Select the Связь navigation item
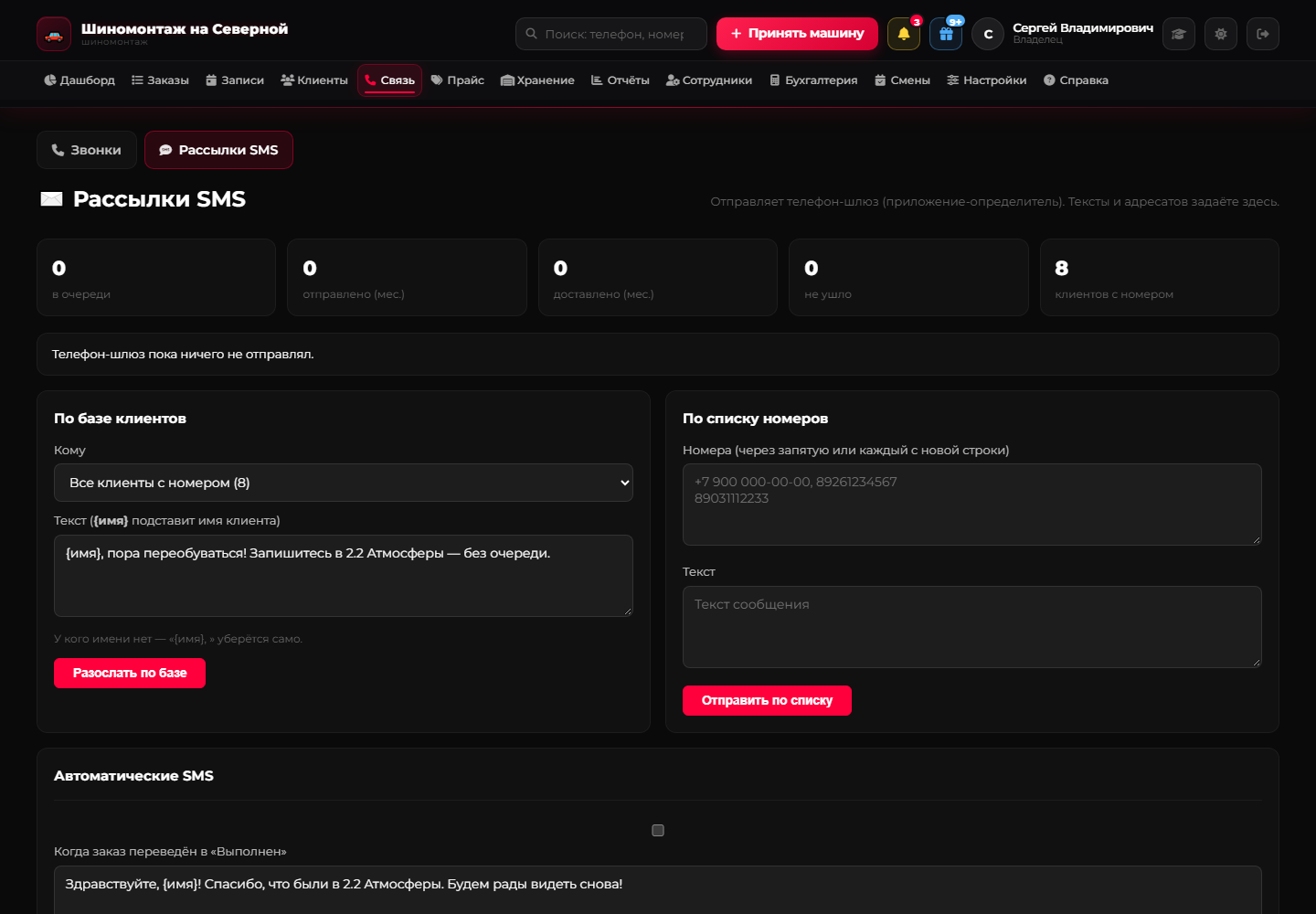The width and height of the screenshot is (1316, 914). [x=389, y=80]
